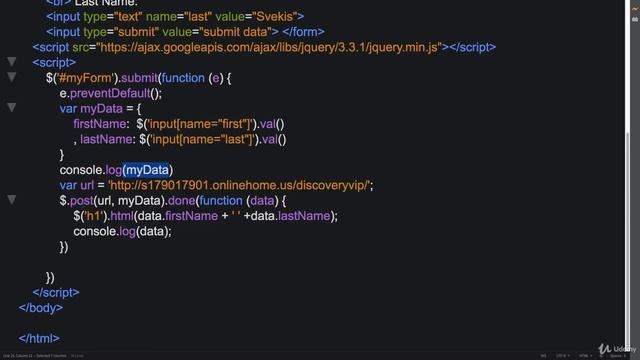Image resolution: width=640 pixels, height=360 pixels.
Task: Click the closing </html> tag
Action: (39, 338)
